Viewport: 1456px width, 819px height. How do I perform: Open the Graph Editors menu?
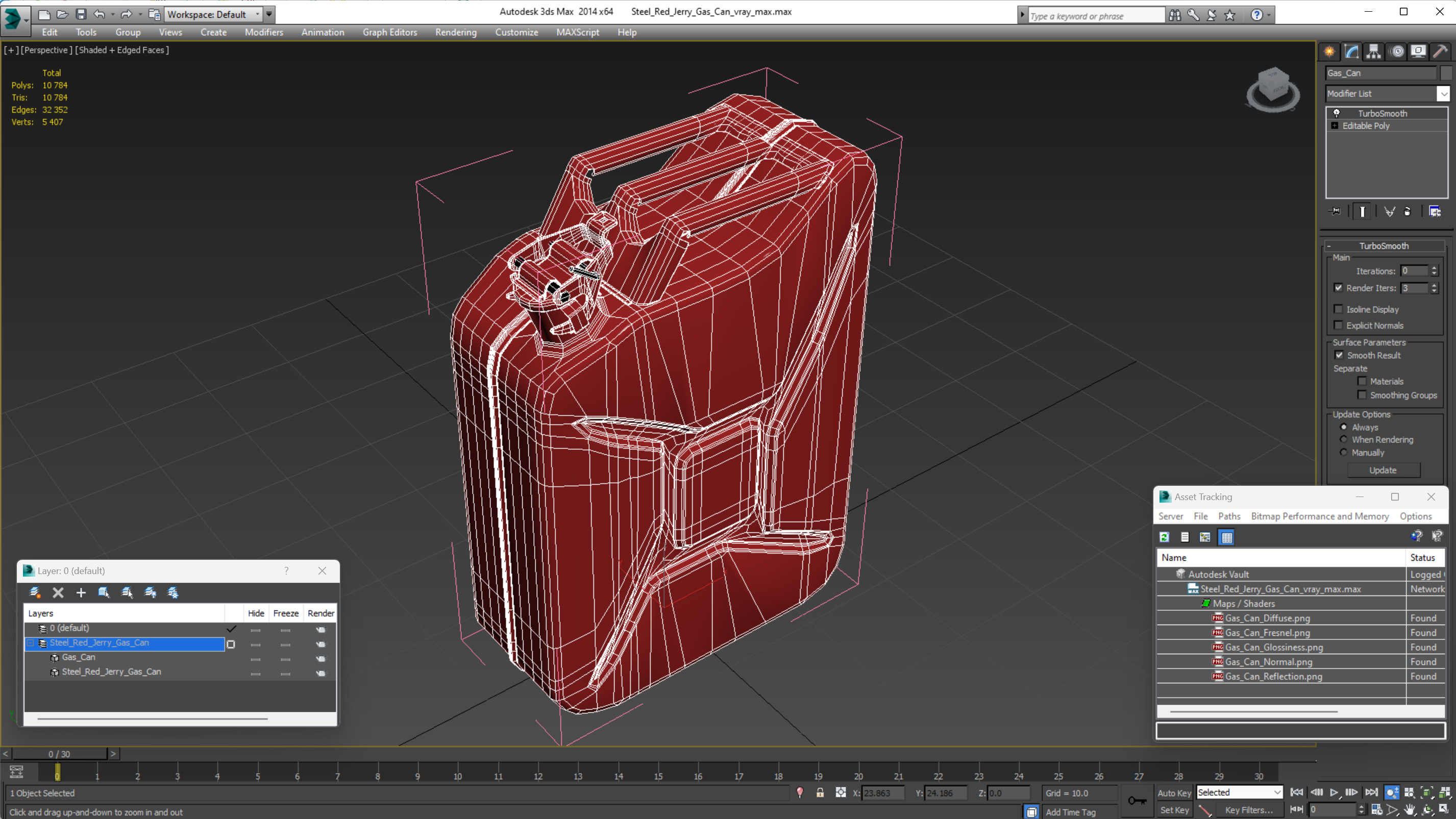click(389, 32)
